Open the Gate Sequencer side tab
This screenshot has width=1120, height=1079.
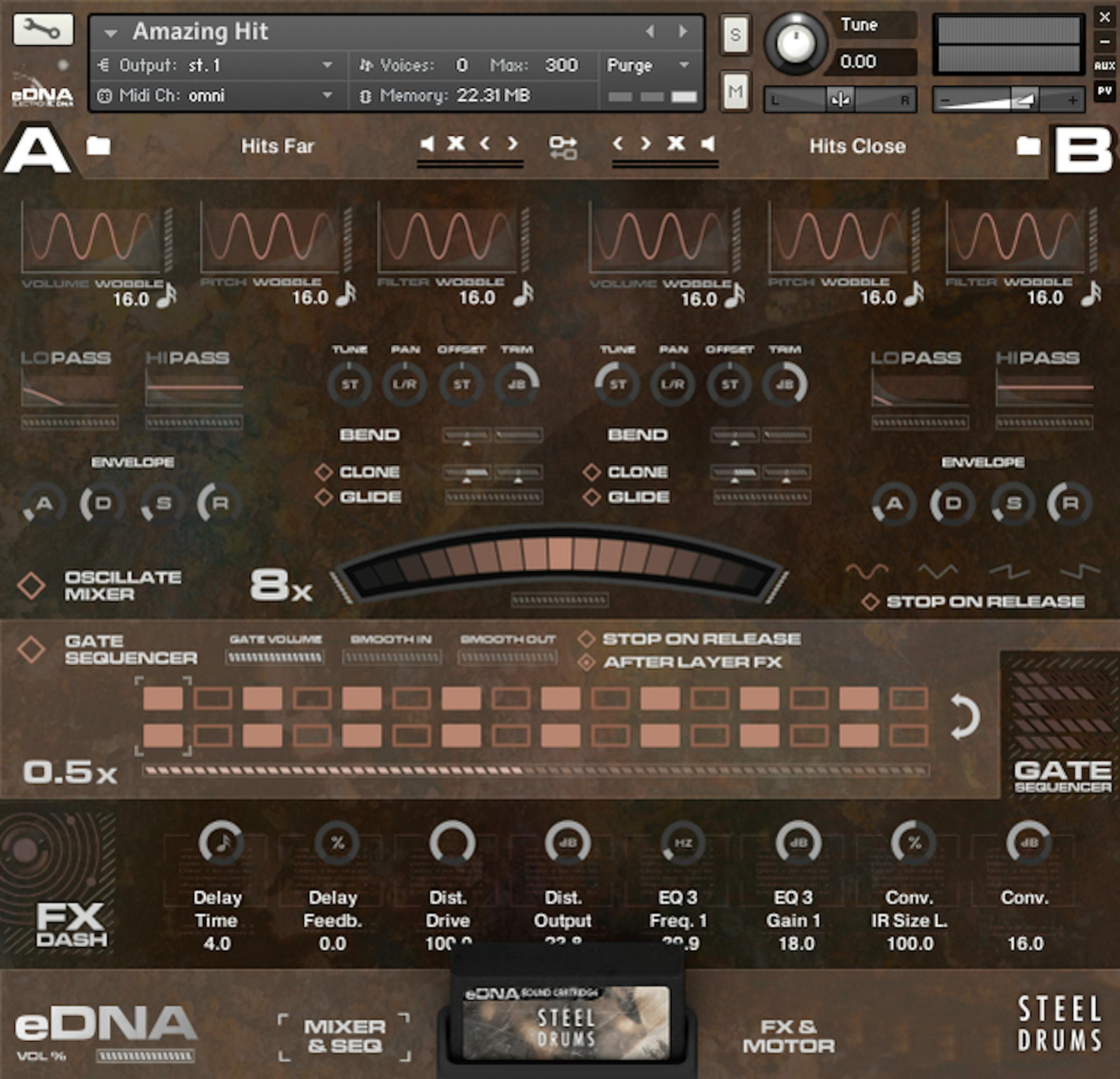1061,724
